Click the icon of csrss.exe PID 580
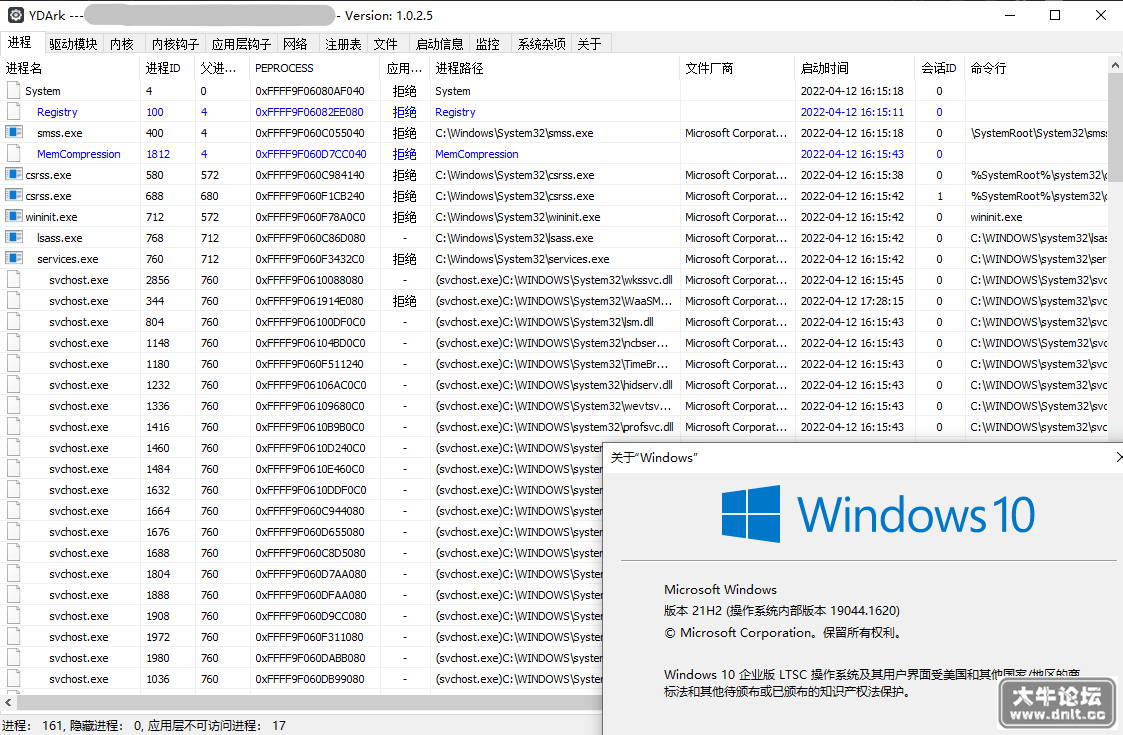 point(14,175)
